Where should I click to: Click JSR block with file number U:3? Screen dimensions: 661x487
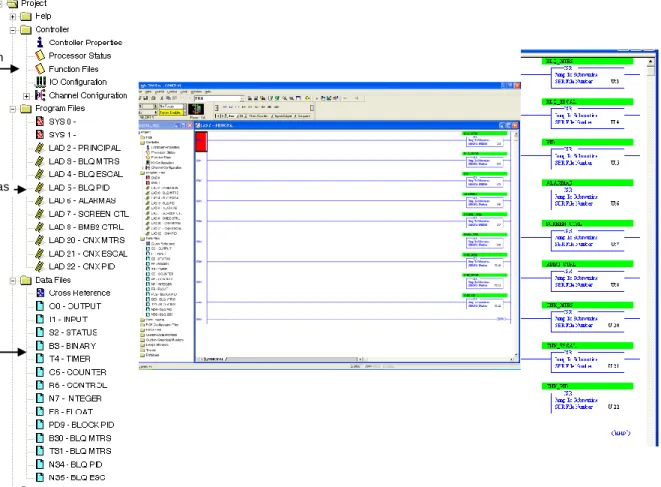pos(587,76)
